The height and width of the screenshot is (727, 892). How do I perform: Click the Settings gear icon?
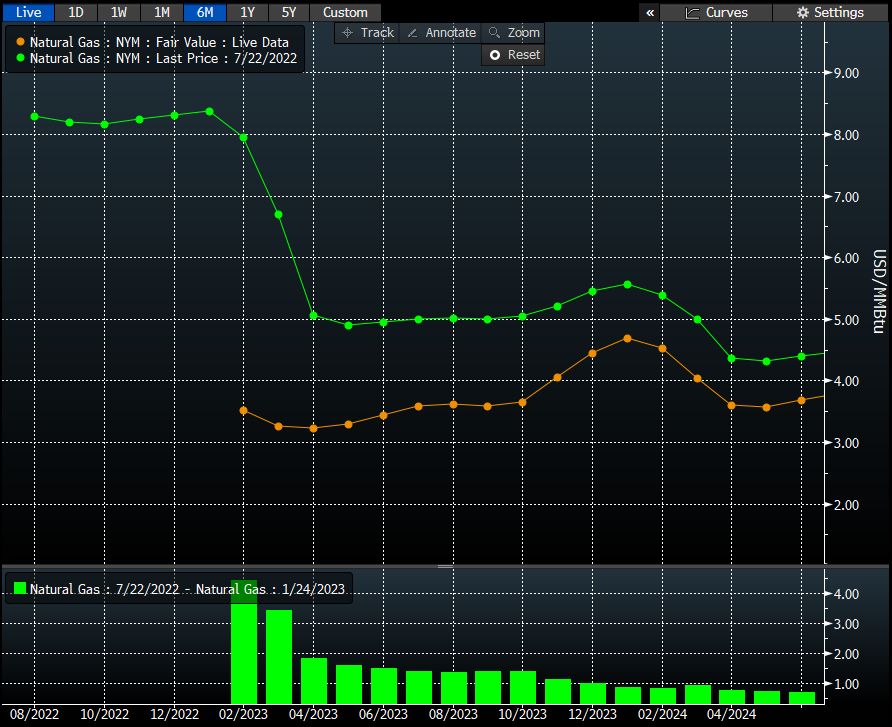pyautogui.click(x=803, y=13)
